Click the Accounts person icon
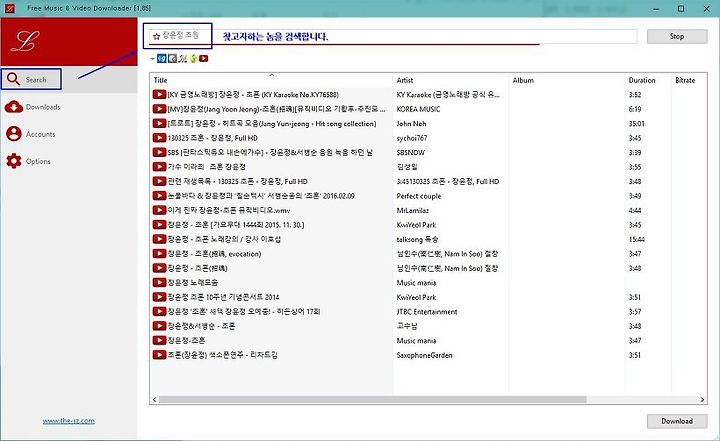 coord(14,134)
